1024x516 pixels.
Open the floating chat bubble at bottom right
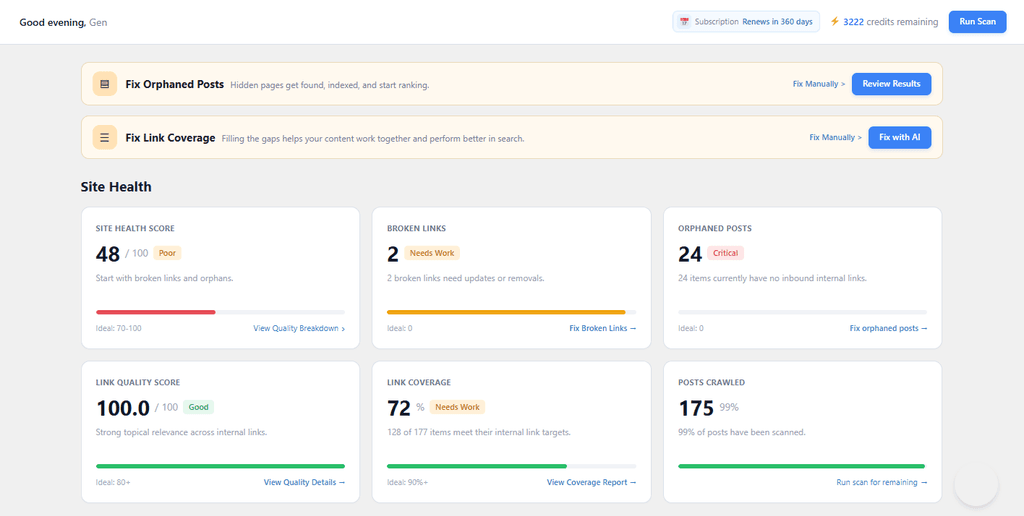[976, 485]
